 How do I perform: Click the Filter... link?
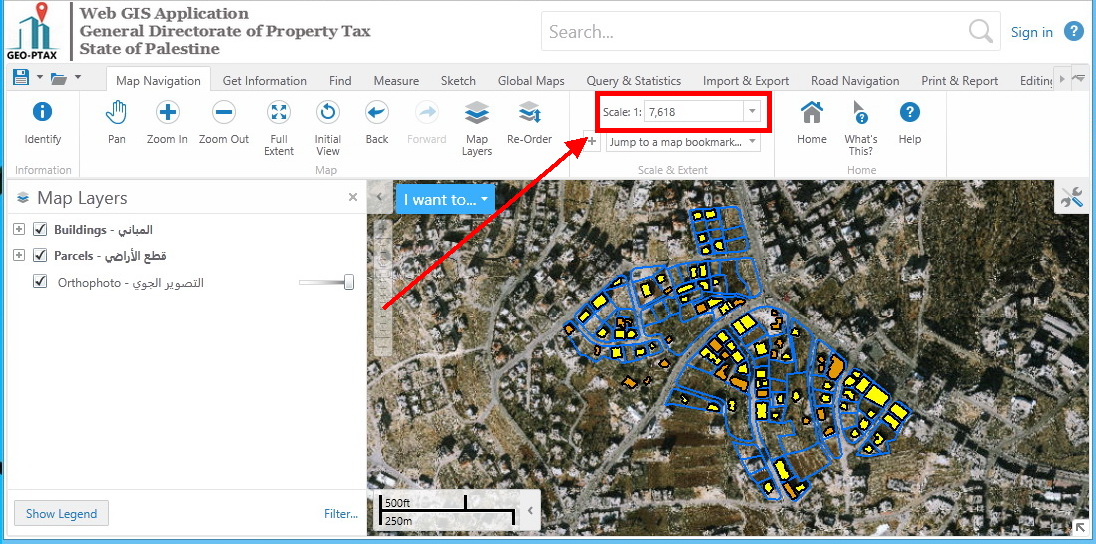click(341, 513)
